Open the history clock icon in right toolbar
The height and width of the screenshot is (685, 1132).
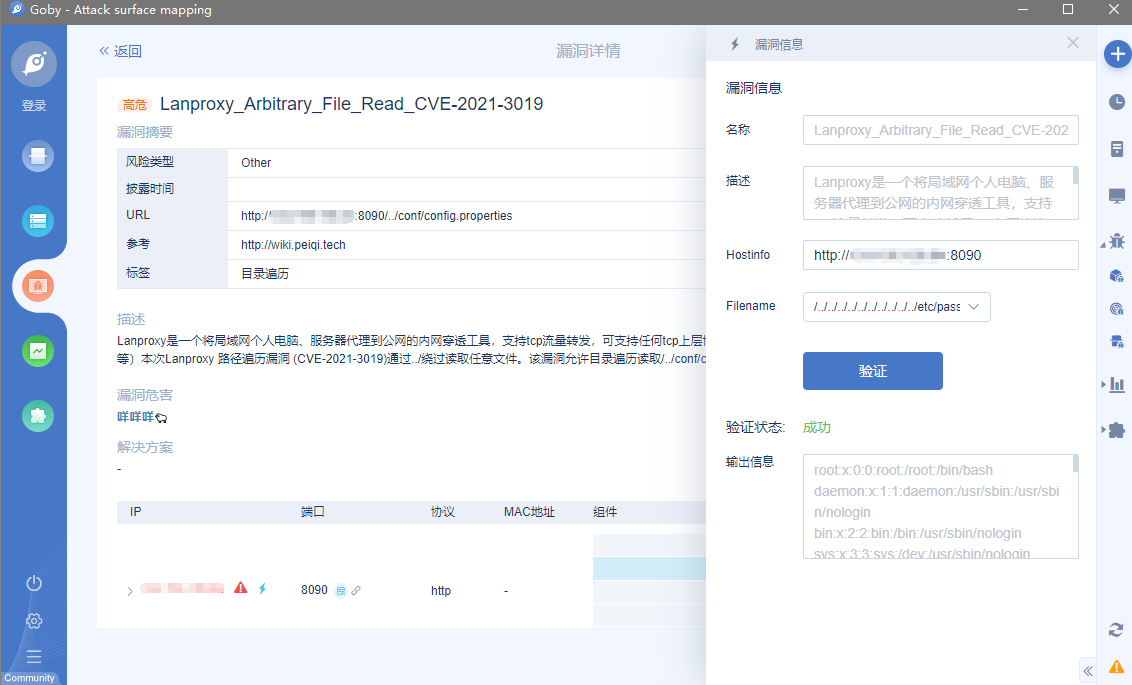coord(1117,102)
